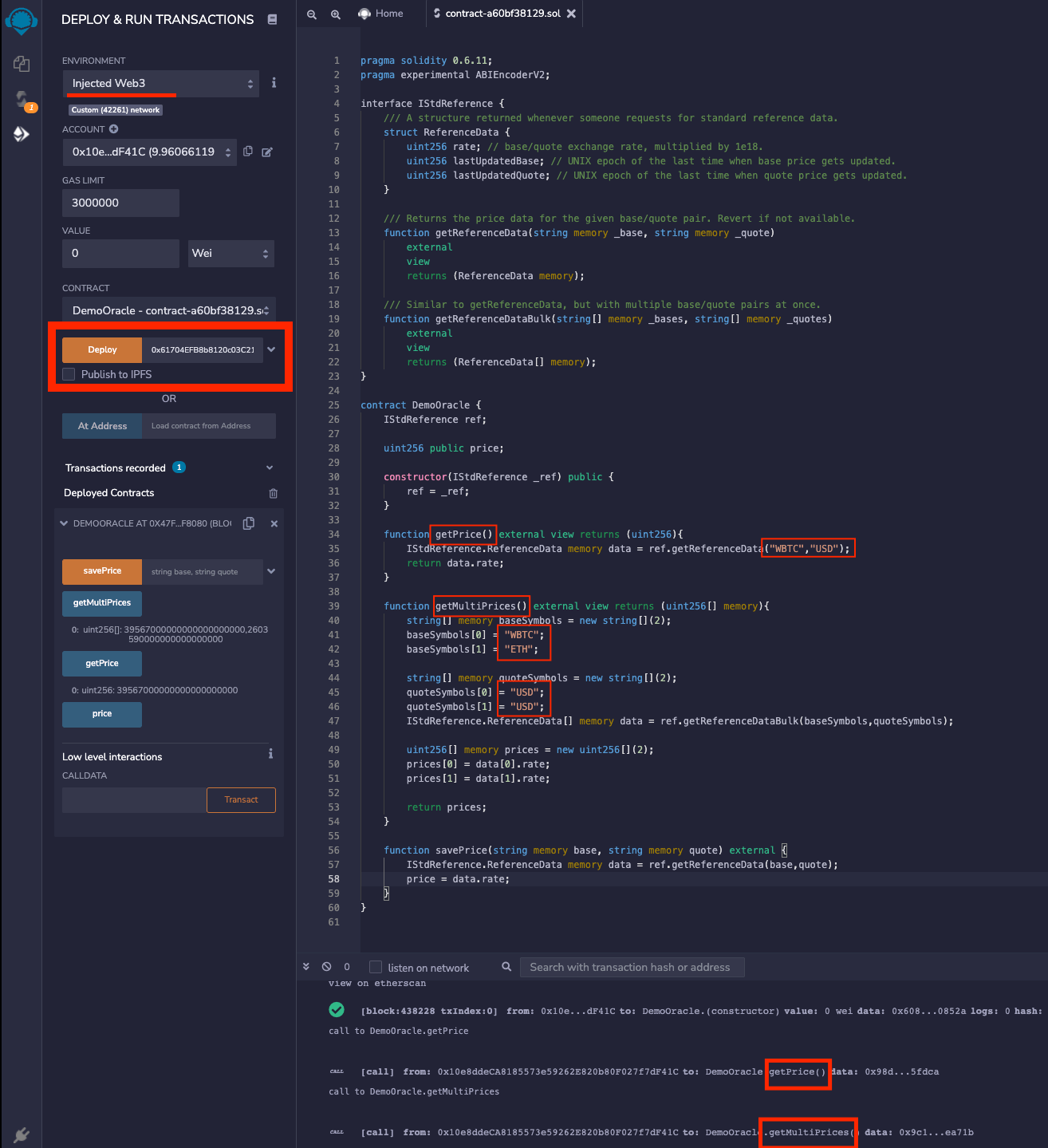Click the orange Deploy button
The image size is (1048, 1148).
101,349
